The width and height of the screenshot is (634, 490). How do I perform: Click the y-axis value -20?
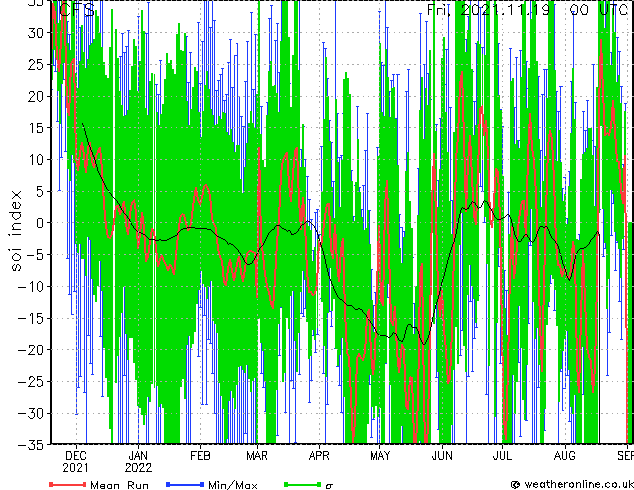click(x=32, y=350)
